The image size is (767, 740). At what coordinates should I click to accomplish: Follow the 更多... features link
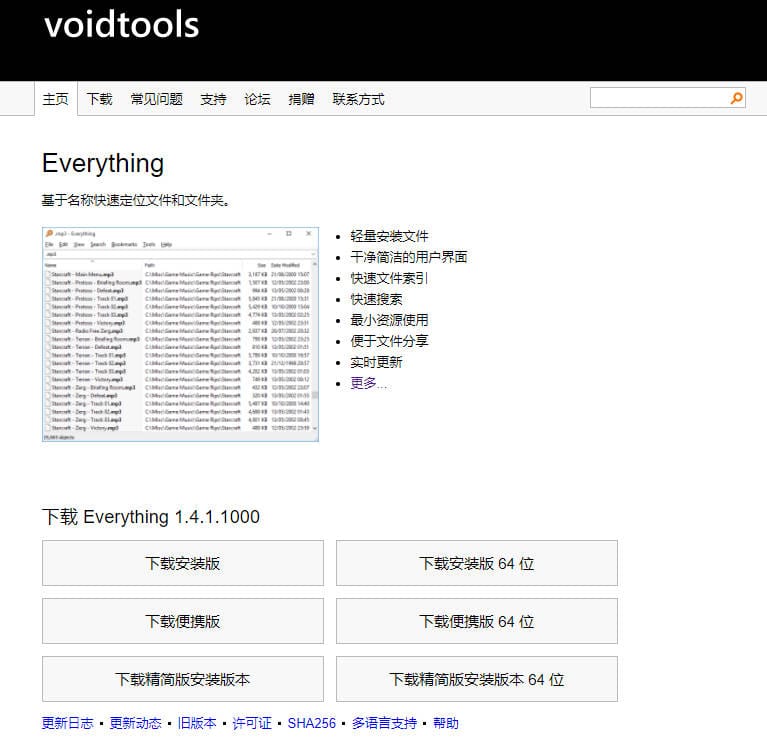point(368,383)
